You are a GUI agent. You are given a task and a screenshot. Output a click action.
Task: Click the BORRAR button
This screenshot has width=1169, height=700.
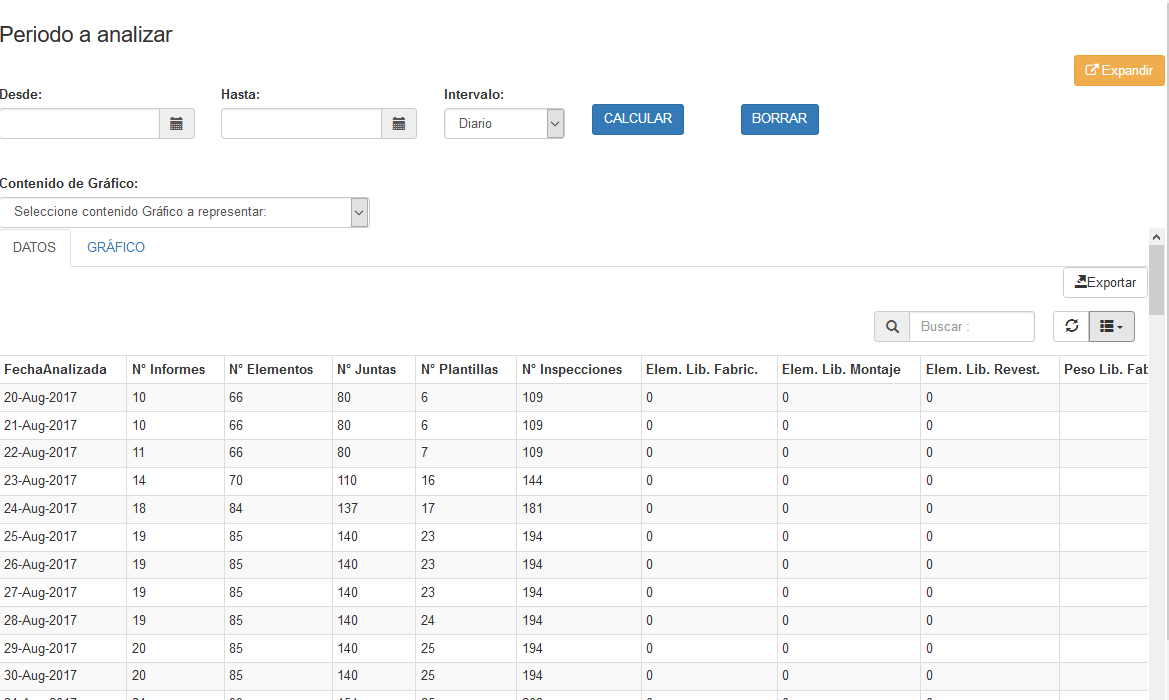(x=779, y=119)
